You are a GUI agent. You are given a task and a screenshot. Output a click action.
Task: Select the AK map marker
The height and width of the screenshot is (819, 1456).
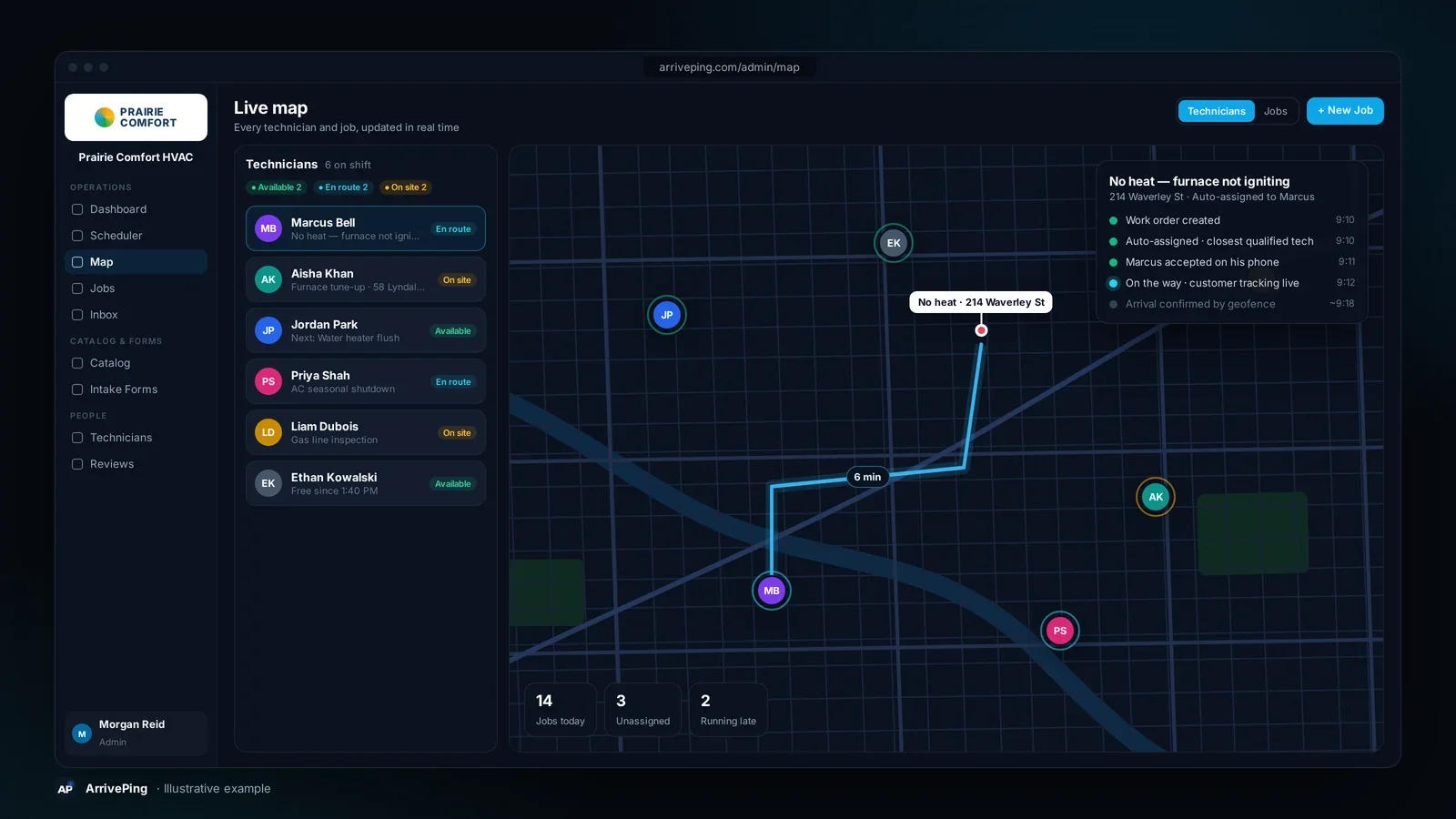tap(1156, 497)
